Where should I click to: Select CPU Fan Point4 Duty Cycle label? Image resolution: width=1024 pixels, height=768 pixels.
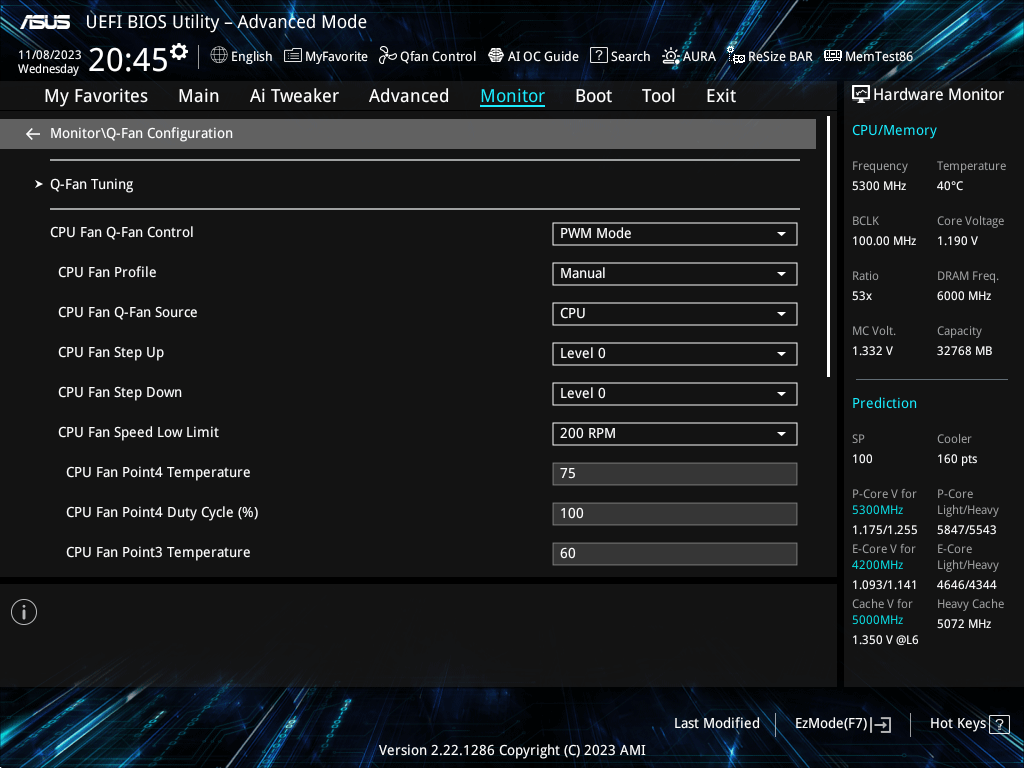click(x=162, y=513)
